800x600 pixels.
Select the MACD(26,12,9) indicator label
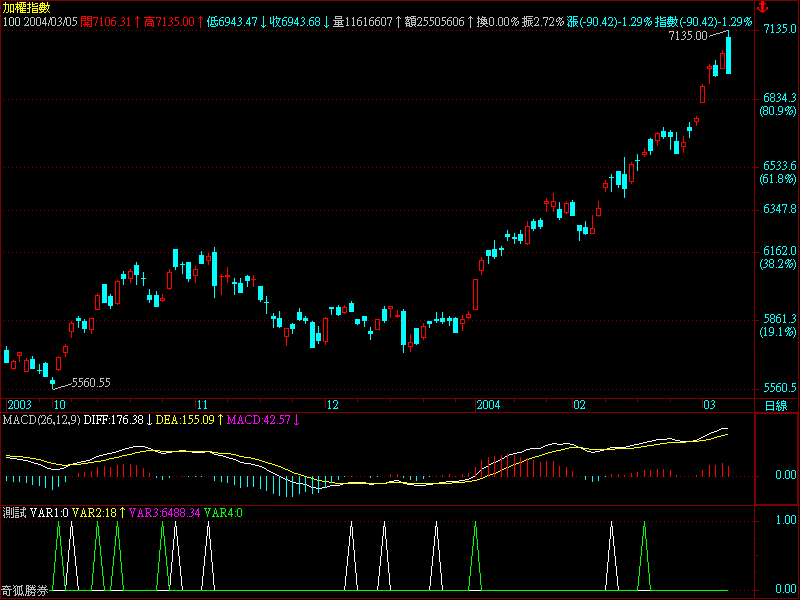point(40,420)
